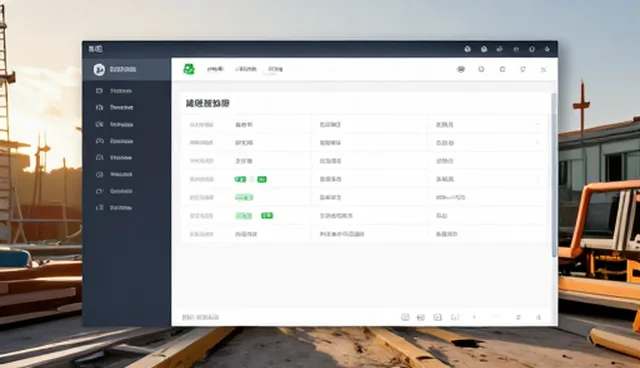
Task: Click the vertical scrollbar of the table panel
Action: tap(554, 175)
